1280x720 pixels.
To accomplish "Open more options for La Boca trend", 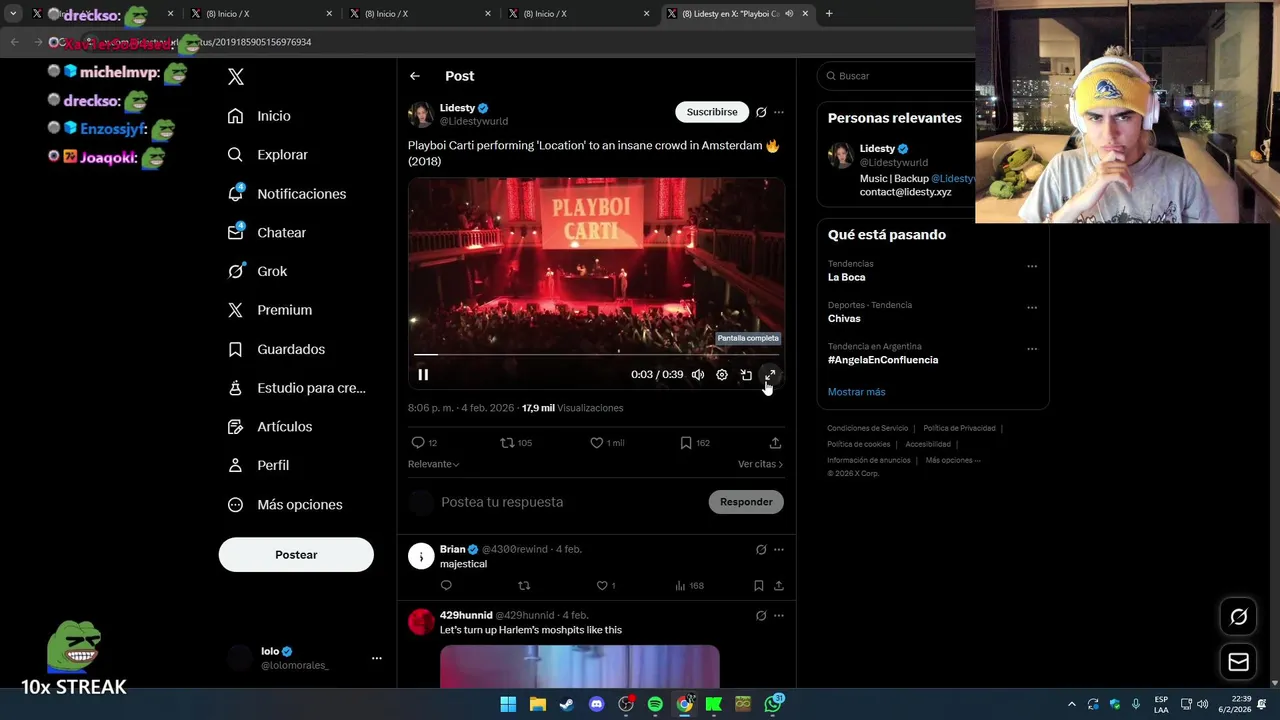I will coord(1032,266).
